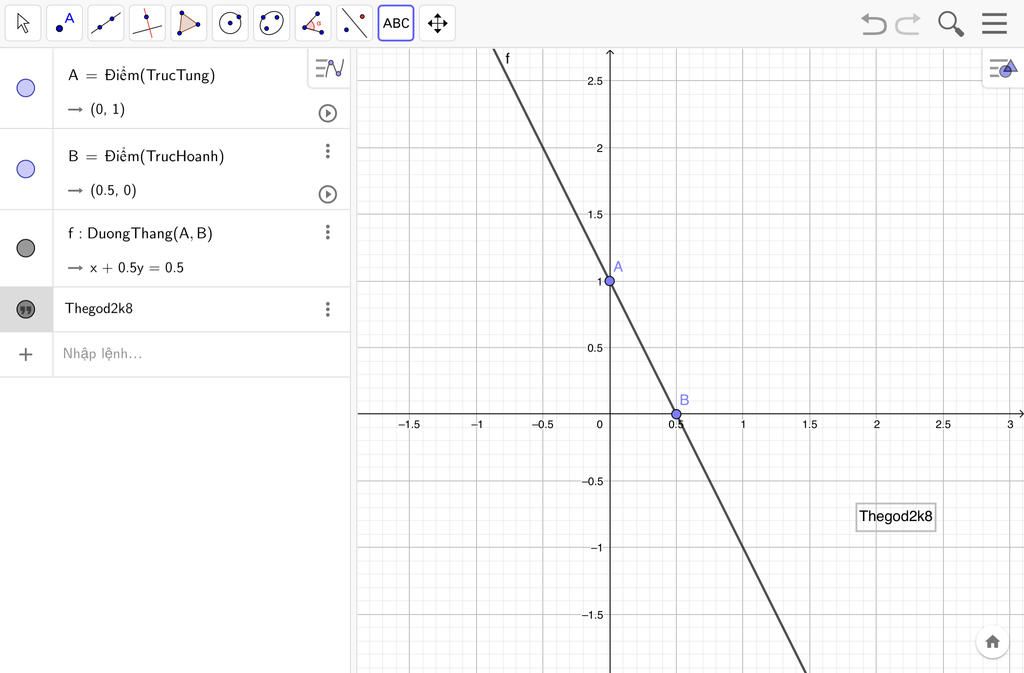Image resolution: width=1024 pixels, height=673 pixels.
Task: Click the Undo arrow
Action: [873, 23]
